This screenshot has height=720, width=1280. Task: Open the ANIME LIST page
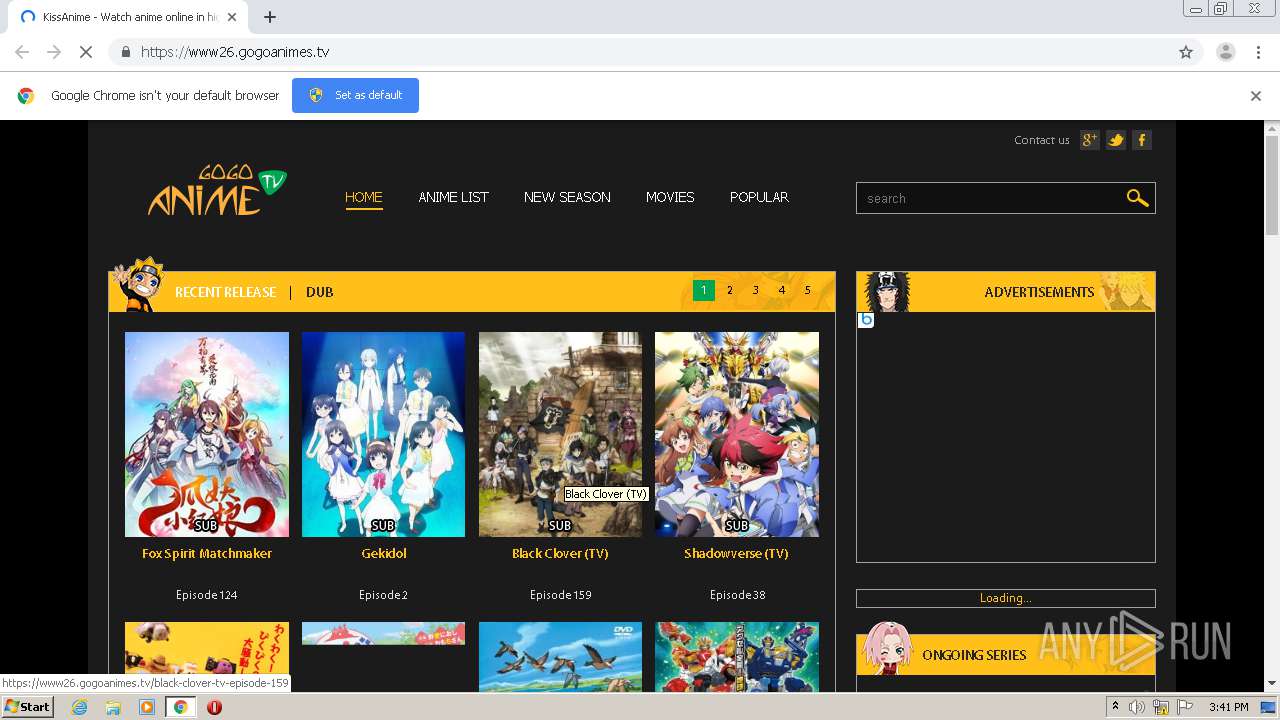click(453, 197)
